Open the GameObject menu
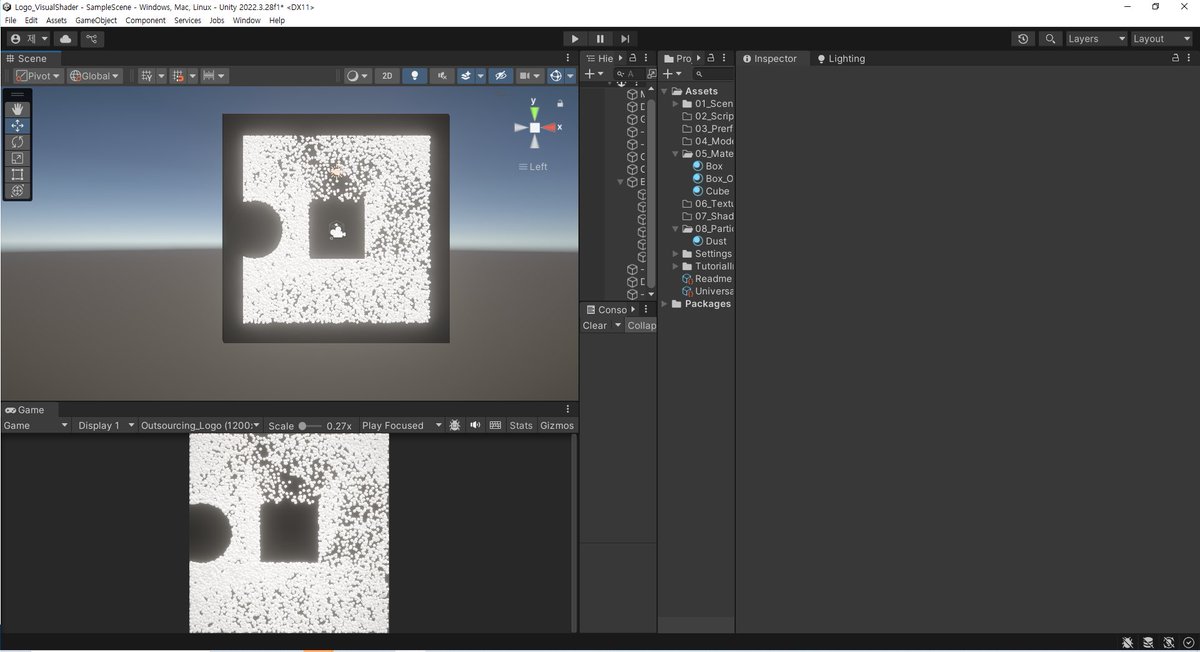This screenshot has width=1200, height=652. click(96, 20)
